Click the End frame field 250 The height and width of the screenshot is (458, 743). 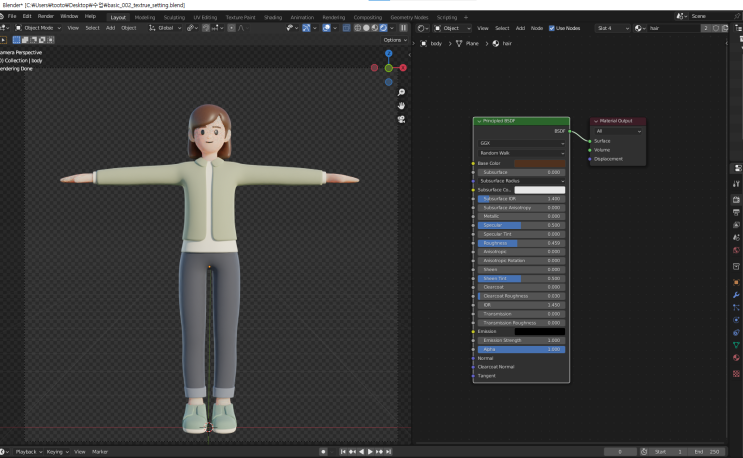click(x=708, y=452)
